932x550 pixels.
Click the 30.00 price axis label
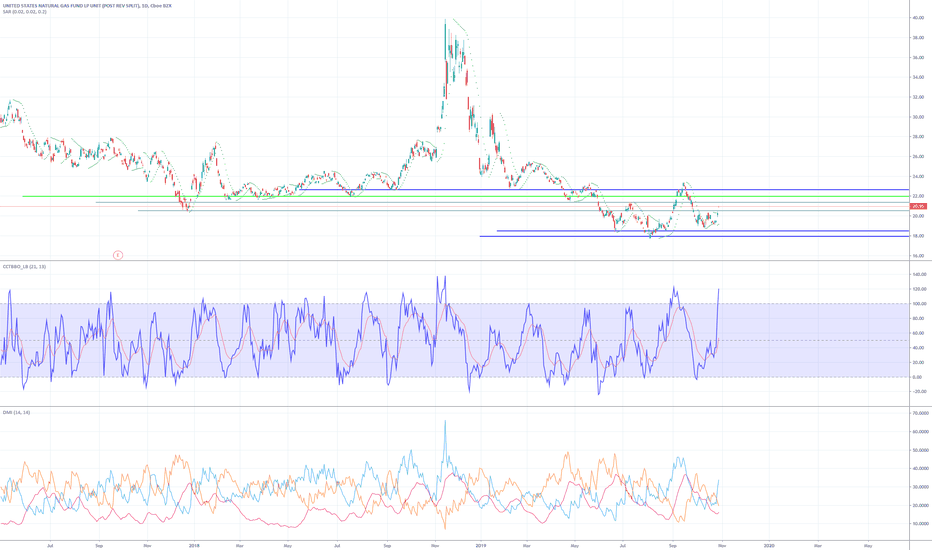point(918,117)
